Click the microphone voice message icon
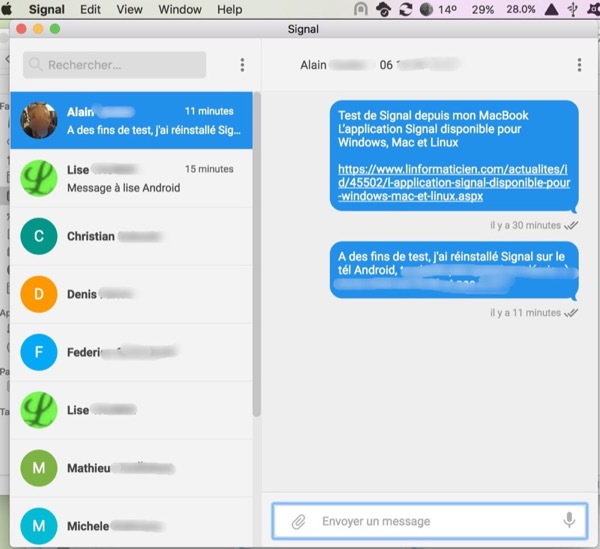 tap(569, 521)
